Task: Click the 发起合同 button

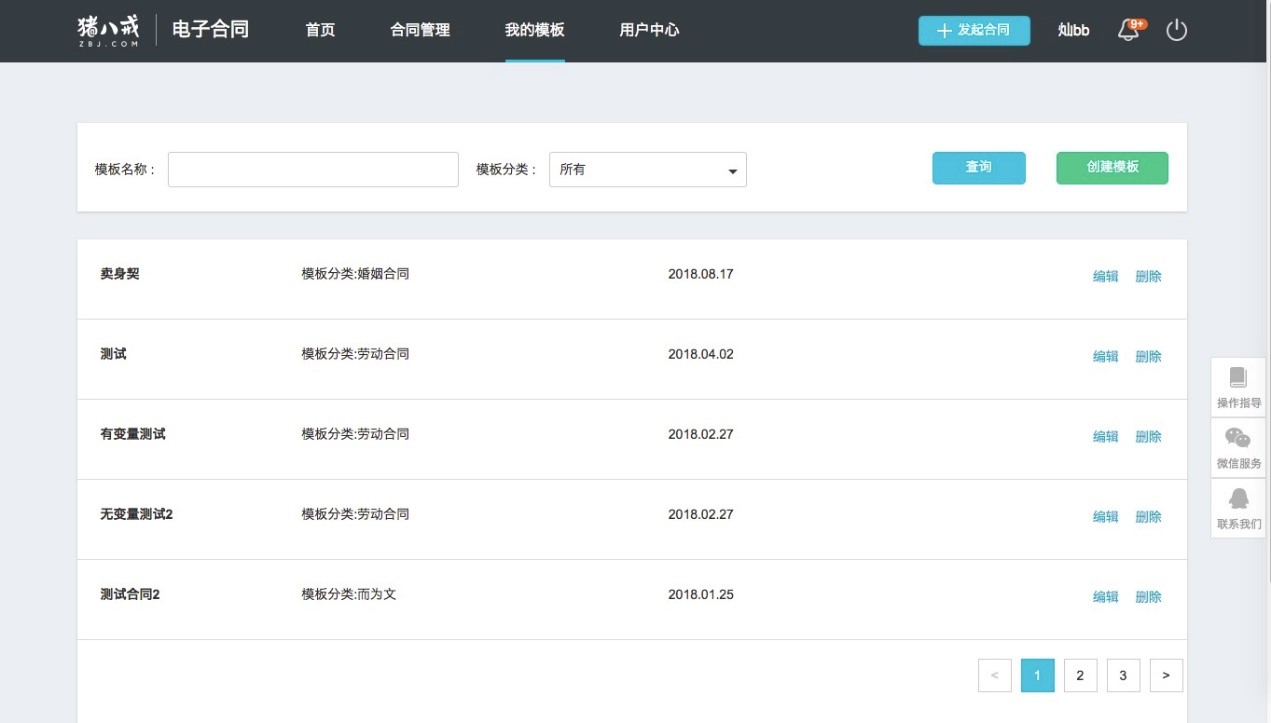Action: pos(974,30)
